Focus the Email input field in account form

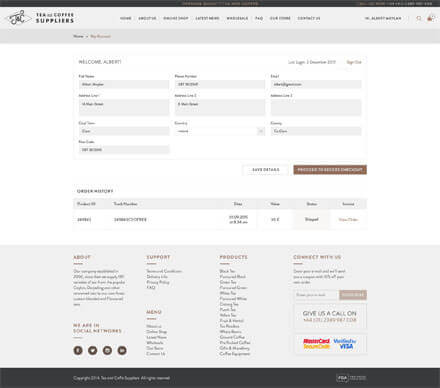coord(316,84)
